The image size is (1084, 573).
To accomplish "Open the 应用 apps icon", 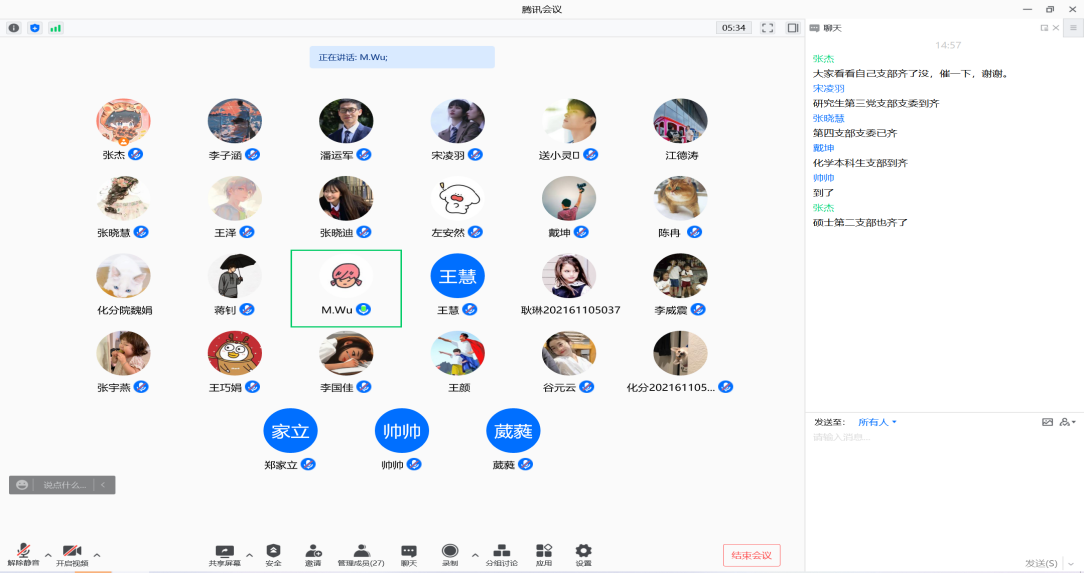I will [544, 553].
